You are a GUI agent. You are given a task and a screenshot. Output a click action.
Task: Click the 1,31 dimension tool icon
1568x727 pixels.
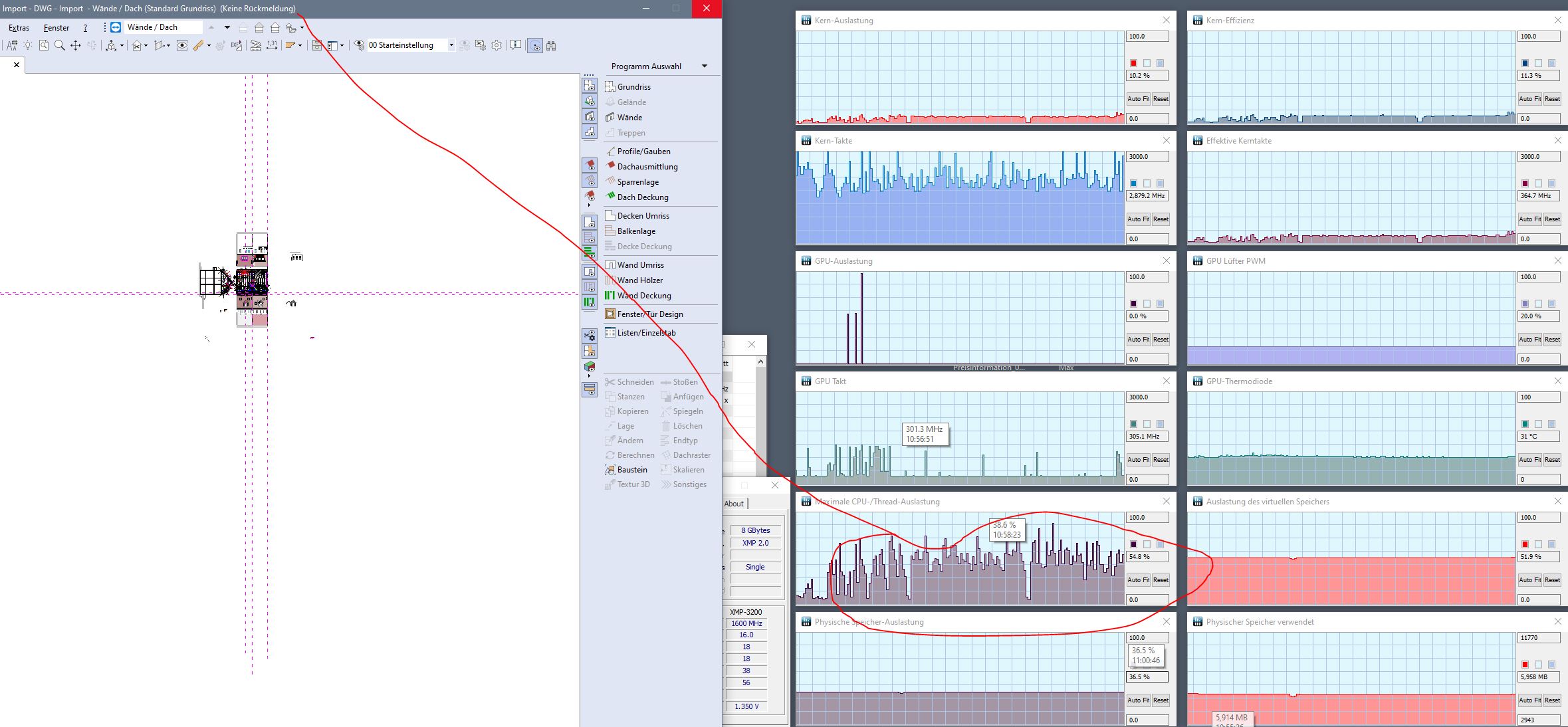click(271, 45)
